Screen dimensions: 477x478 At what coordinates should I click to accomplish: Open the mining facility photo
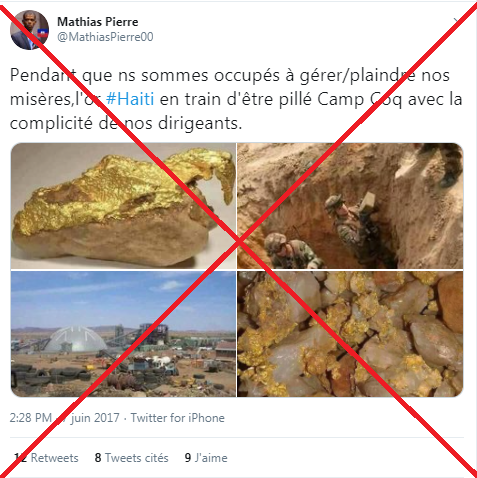[123, 334]
